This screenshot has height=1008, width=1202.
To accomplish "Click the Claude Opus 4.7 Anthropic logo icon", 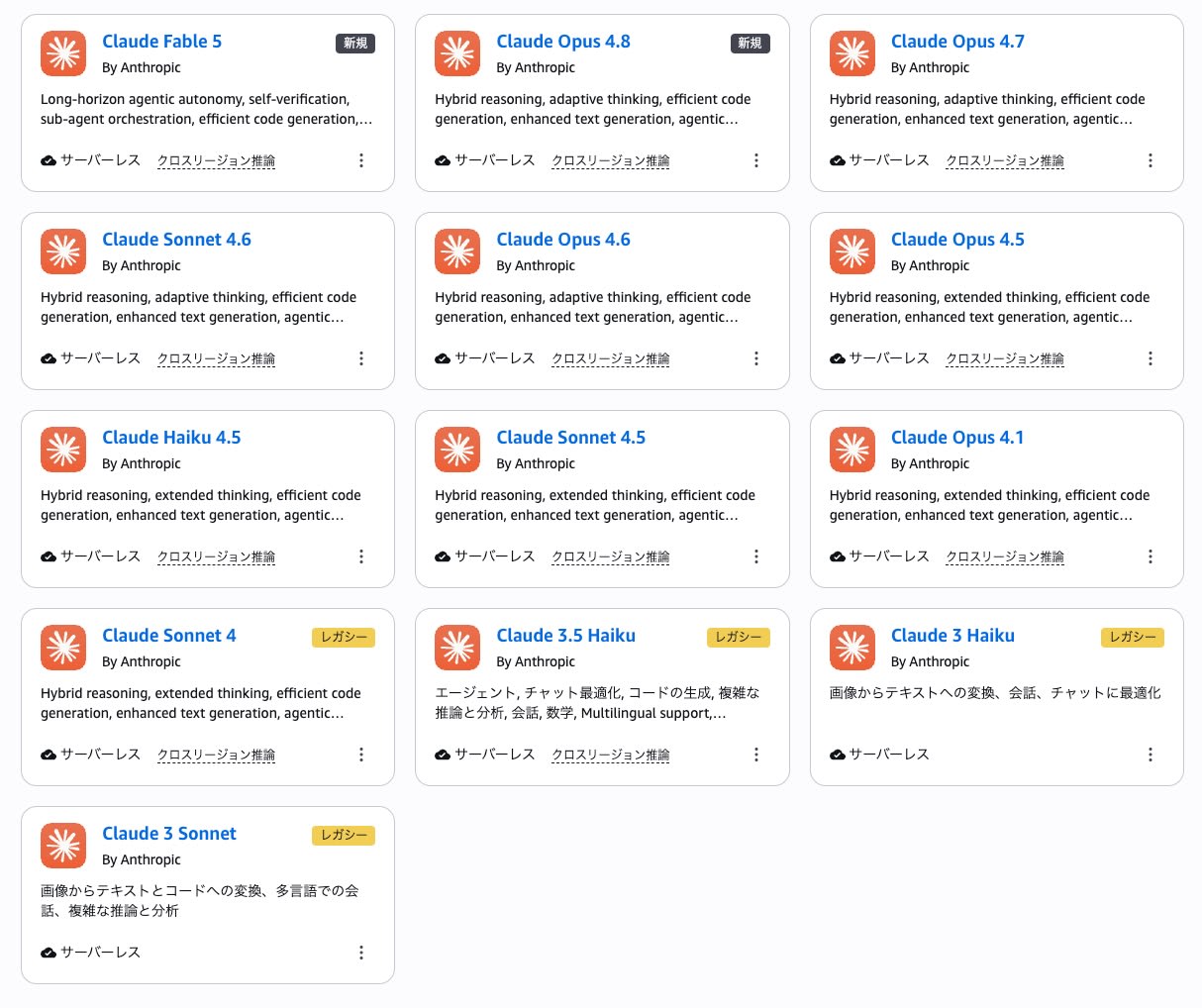I will coord(852,53).
